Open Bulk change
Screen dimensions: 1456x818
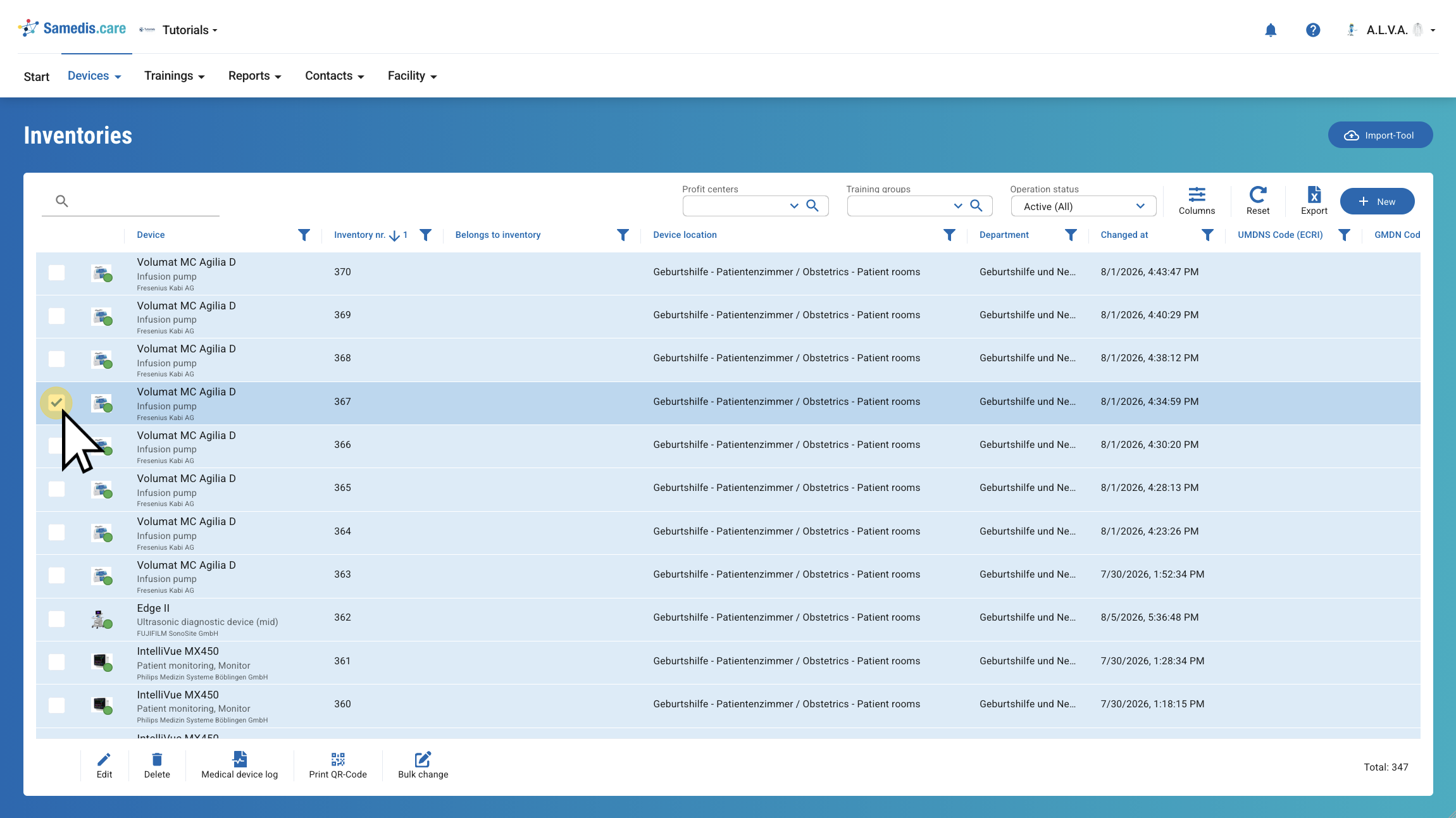pos(423,765)
